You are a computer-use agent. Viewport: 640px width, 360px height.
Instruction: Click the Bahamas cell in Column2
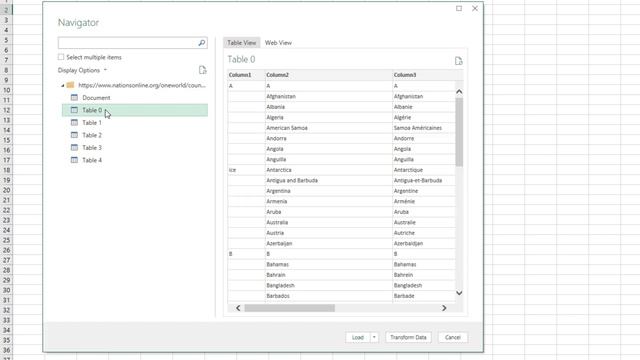[x=329, y=264]
